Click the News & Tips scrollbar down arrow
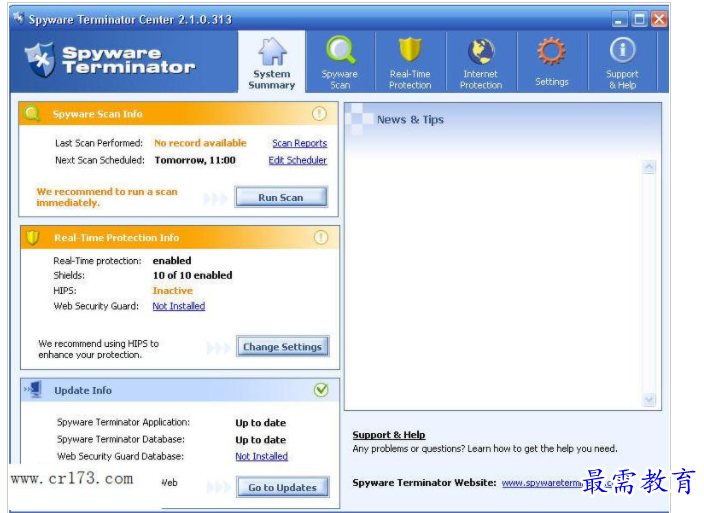 tap(649, 399)
